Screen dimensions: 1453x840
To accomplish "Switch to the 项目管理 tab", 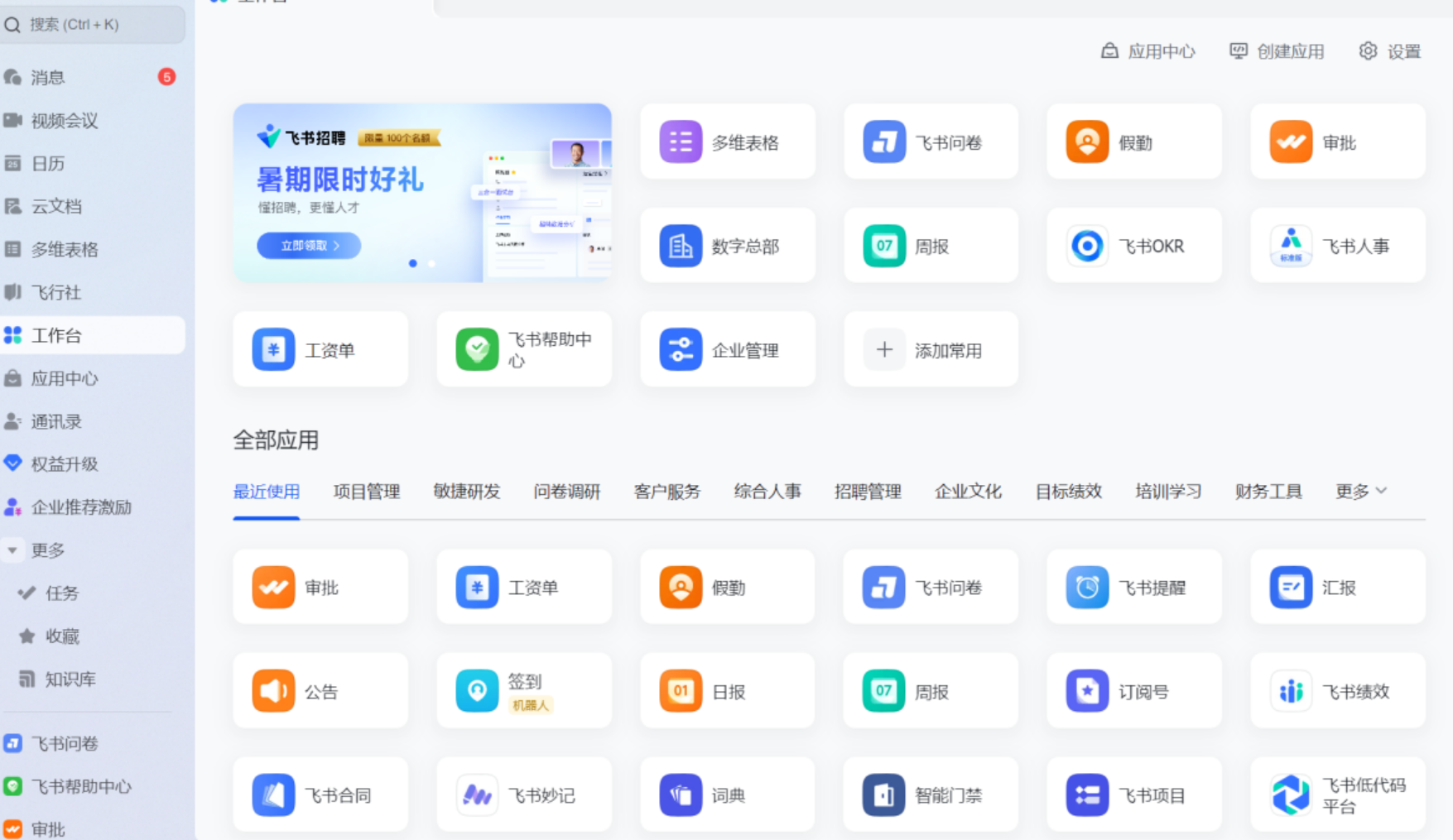I will [x=366, y=492].
